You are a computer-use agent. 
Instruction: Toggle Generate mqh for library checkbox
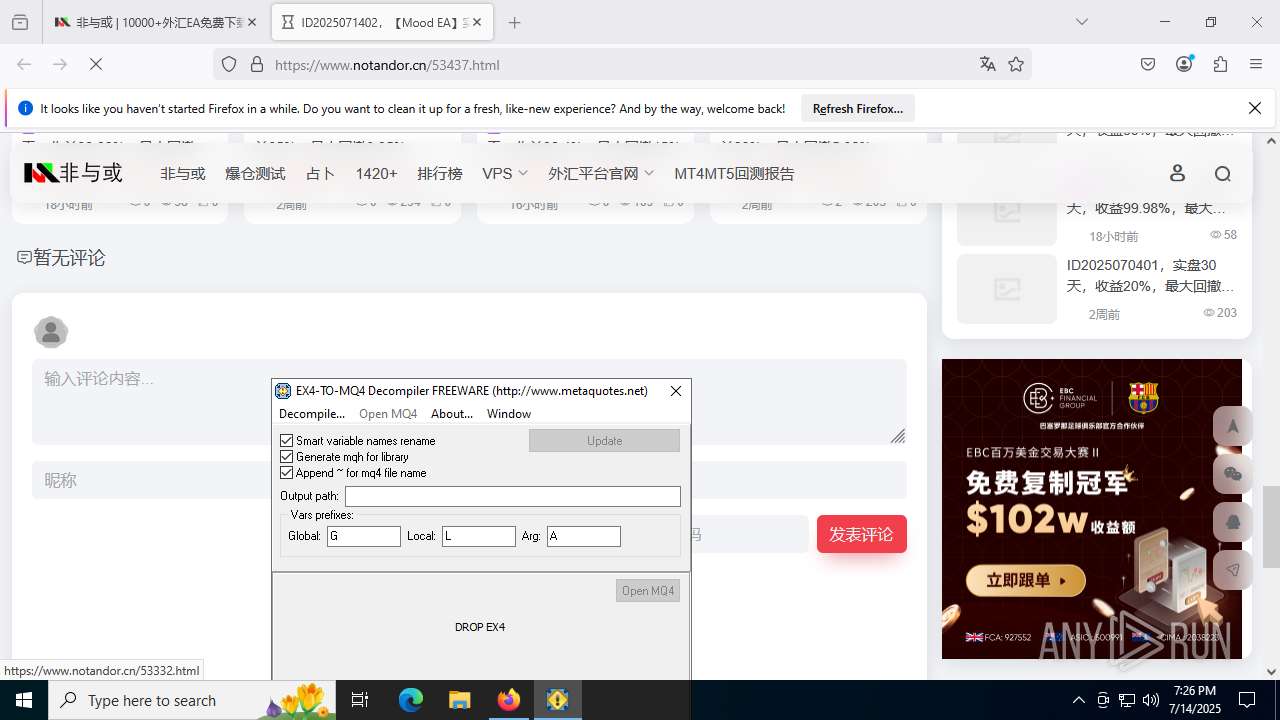click(287, 456)
